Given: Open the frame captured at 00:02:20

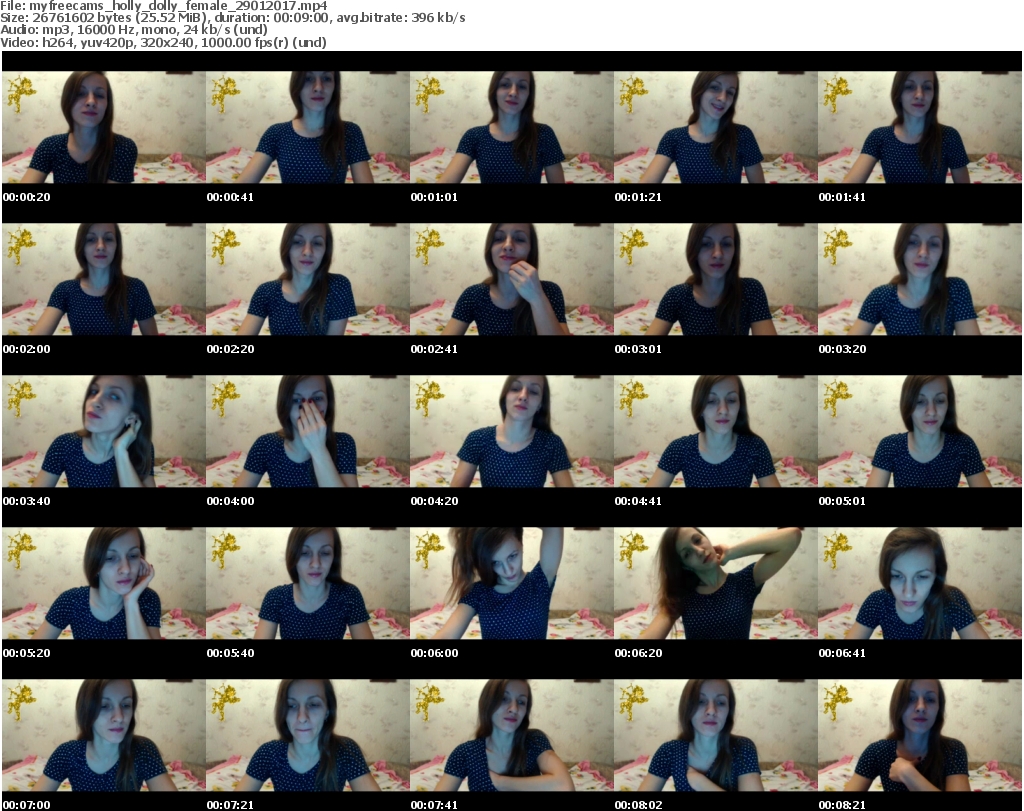Looking at the screenshot, I should pyautogui.click(x=308, y=279).
